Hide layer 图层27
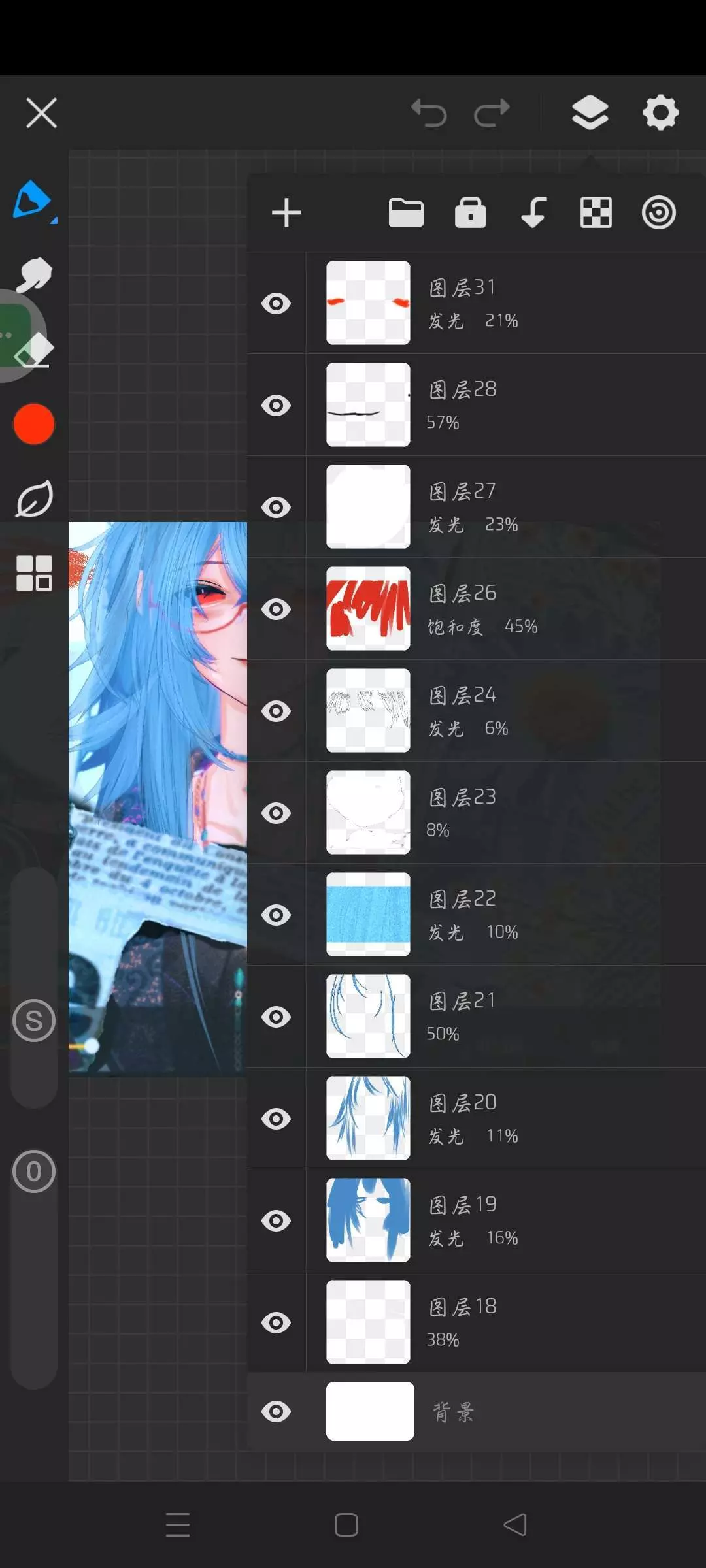 pos(277,508)
